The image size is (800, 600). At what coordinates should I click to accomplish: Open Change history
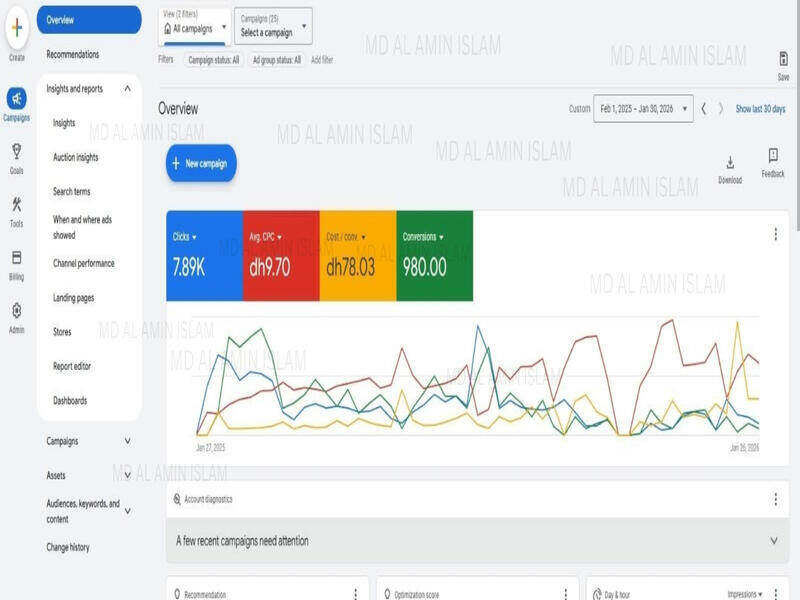68,547
